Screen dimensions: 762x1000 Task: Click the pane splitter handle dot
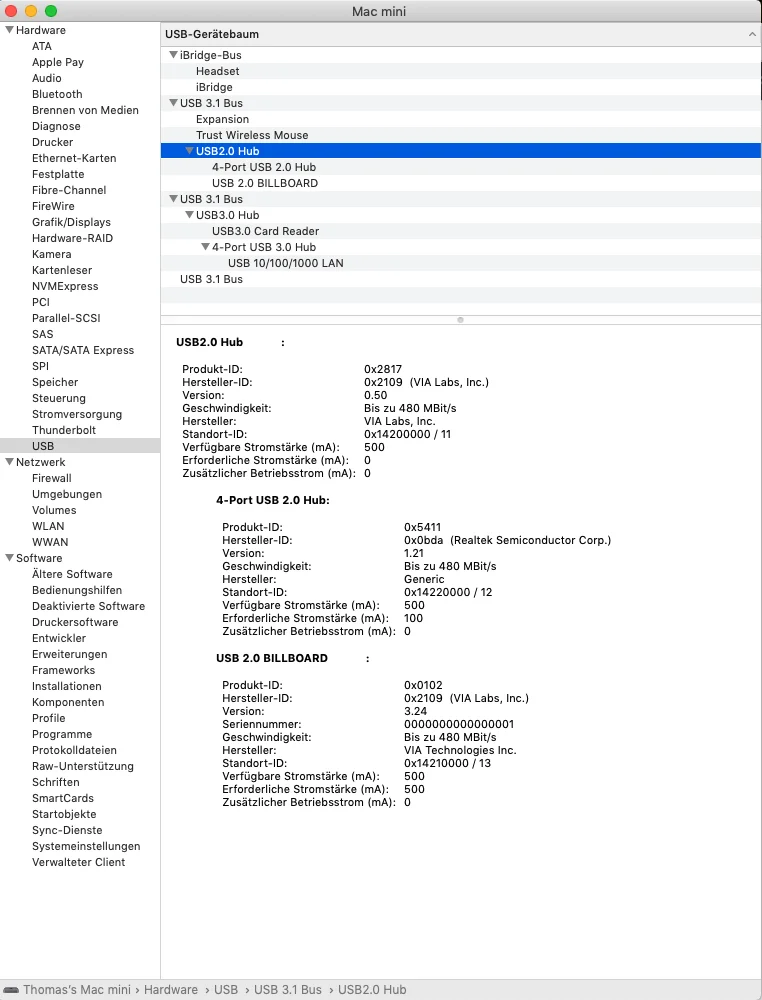point(460,320)
